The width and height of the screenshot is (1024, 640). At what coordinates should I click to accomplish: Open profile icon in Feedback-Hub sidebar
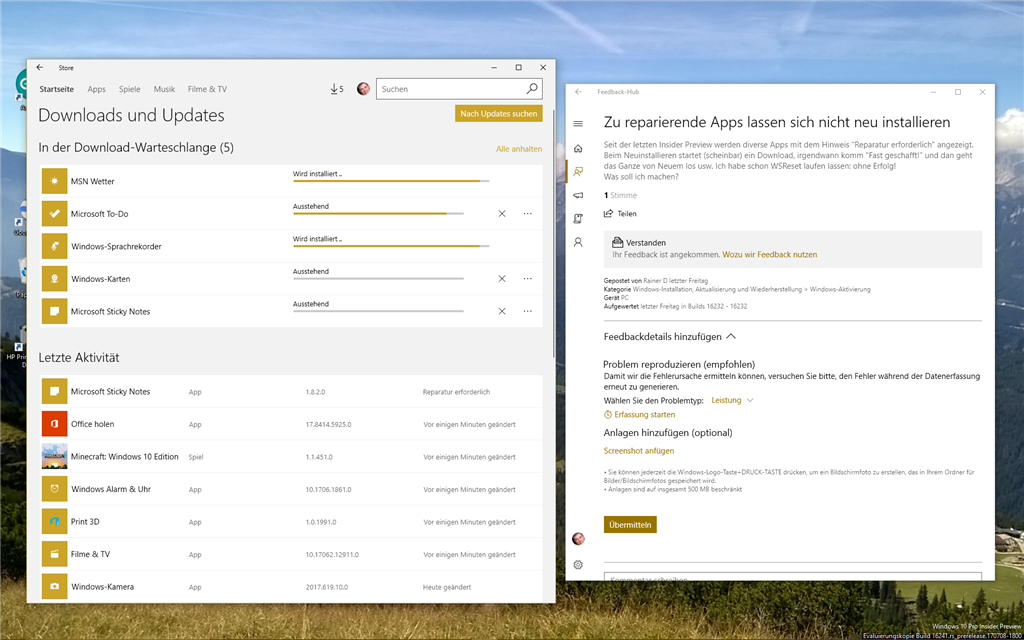(578, 242)
